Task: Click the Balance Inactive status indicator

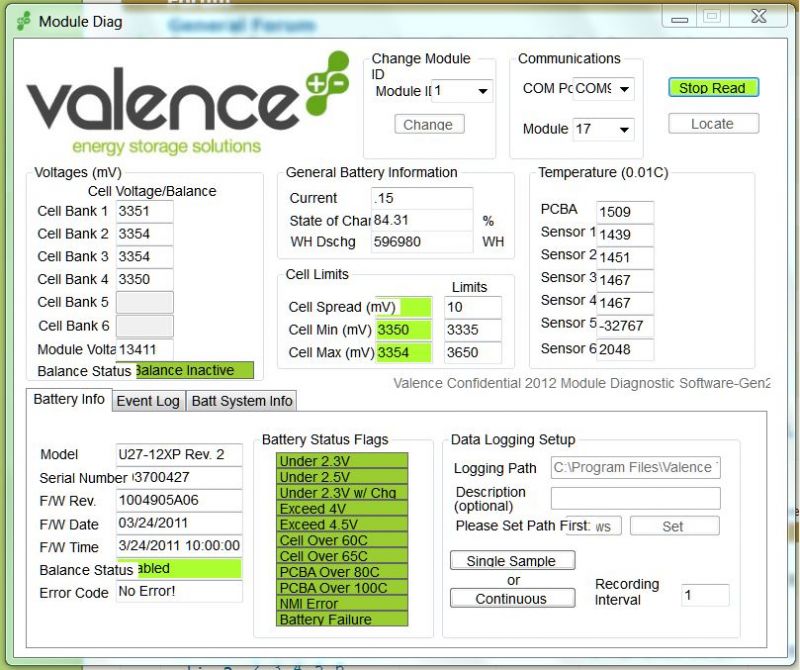Action: pyautogui.click(x=194, y=370)
